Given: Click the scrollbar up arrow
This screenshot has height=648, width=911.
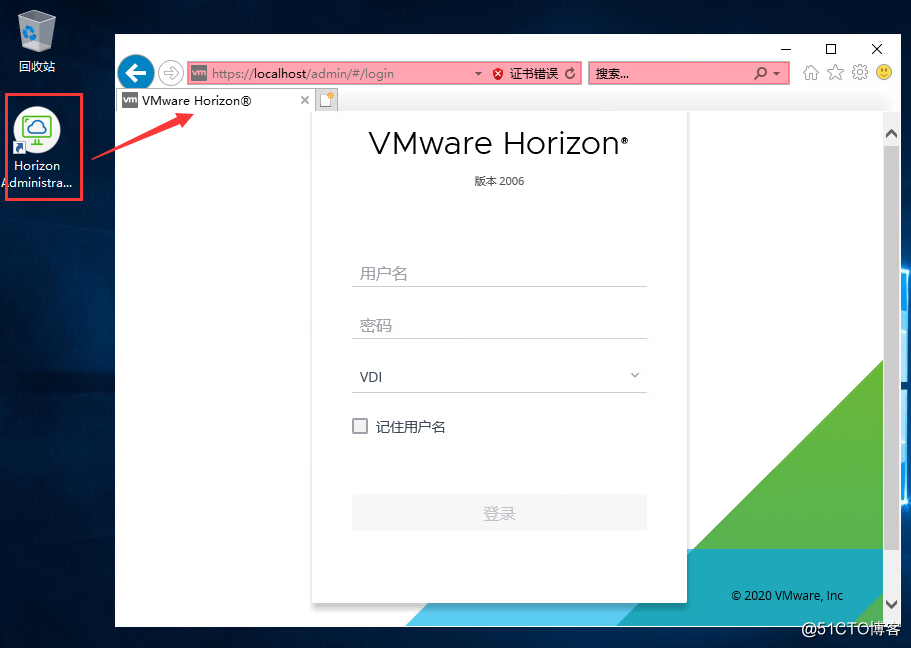Looking at the screenshot, I should pos(891,134).
